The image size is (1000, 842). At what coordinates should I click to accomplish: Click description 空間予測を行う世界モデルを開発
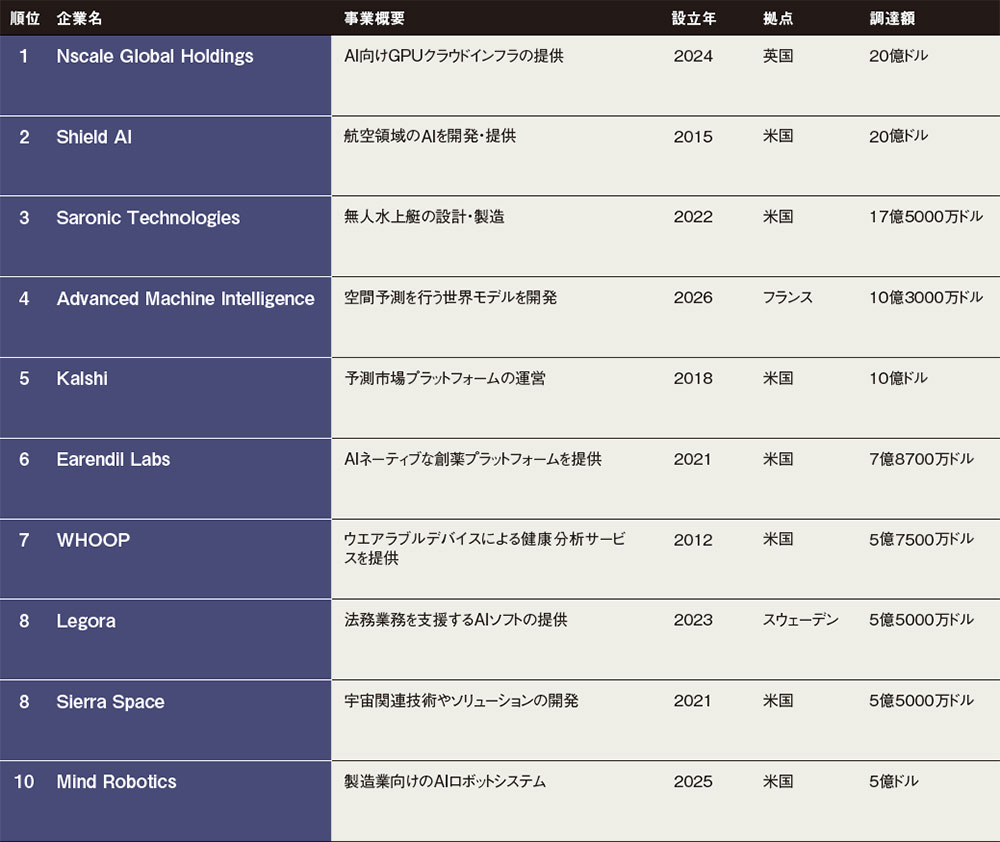[450, 297]
